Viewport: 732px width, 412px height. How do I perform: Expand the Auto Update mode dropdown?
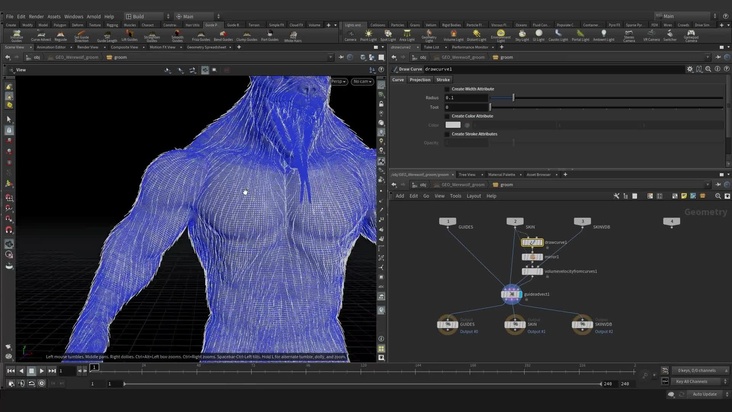click(x=704, y=394)
